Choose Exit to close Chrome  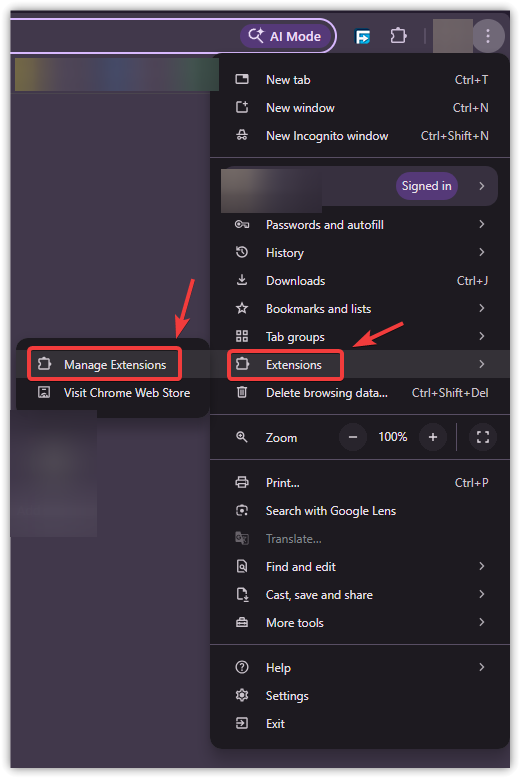pos(360,723)
